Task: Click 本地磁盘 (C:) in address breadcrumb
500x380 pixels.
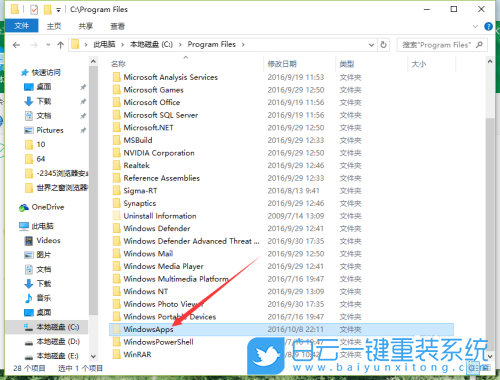Action: 151,44
